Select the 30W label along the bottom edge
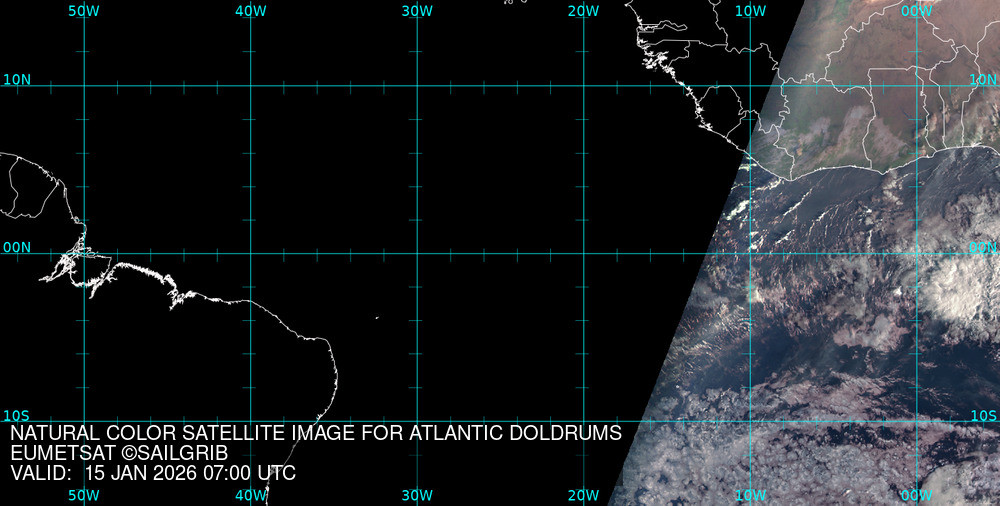 click(417, 495)
